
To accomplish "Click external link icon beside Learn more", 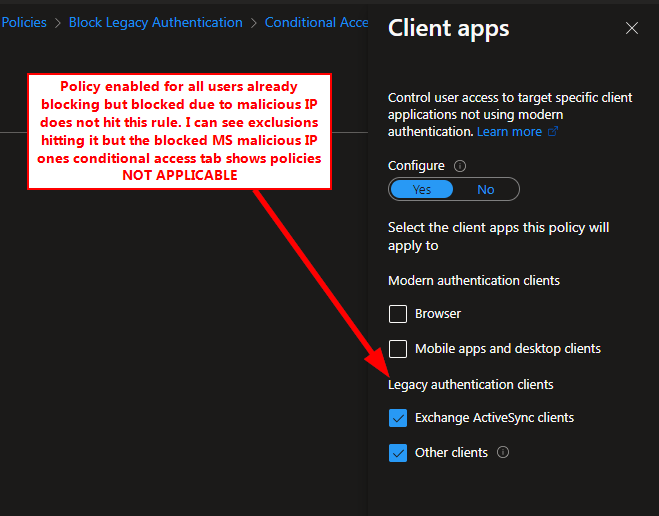I will (553, 132).
